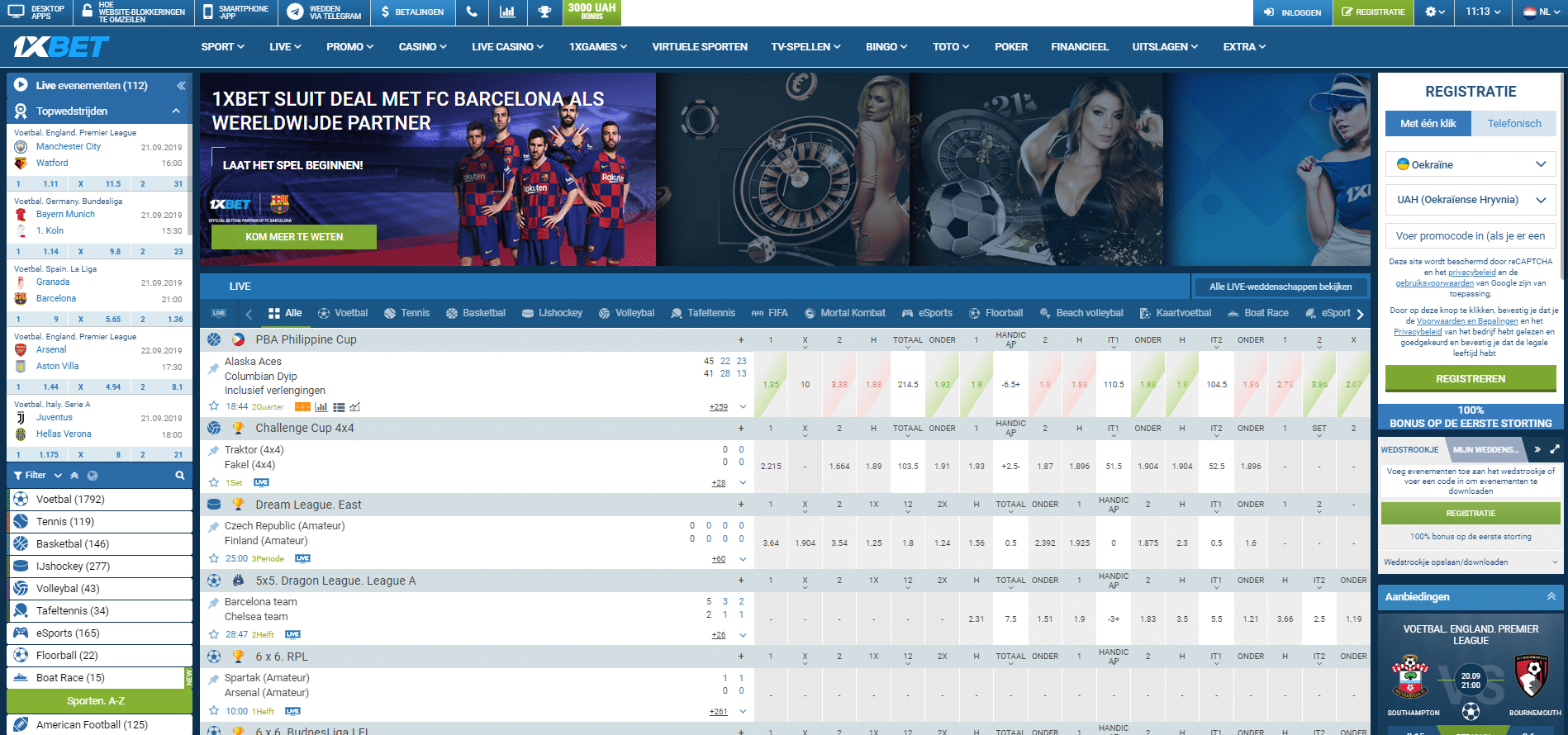
Task: Collapse the Live evenementen panel with double-arrow icon
Action: point(180,86)
